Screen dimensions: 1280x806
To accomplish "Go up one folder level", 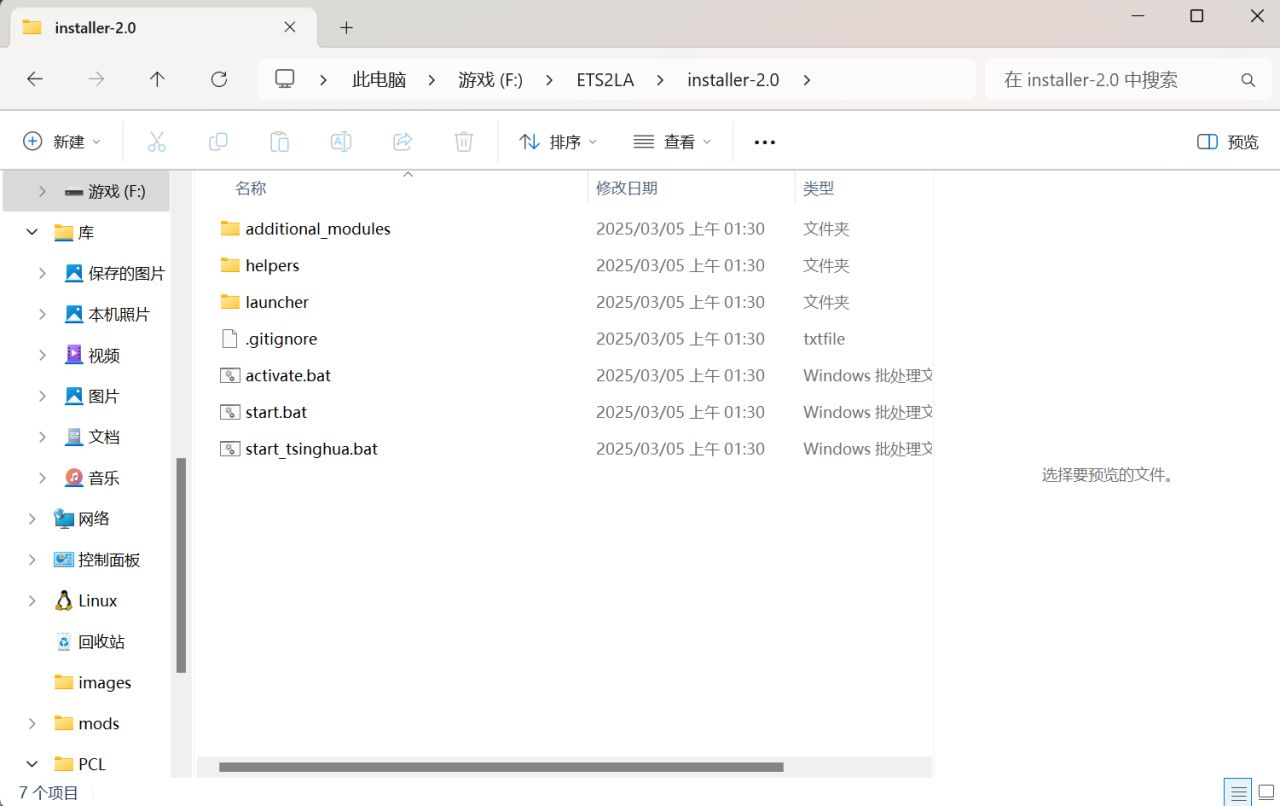I will [x=157, y=79].
